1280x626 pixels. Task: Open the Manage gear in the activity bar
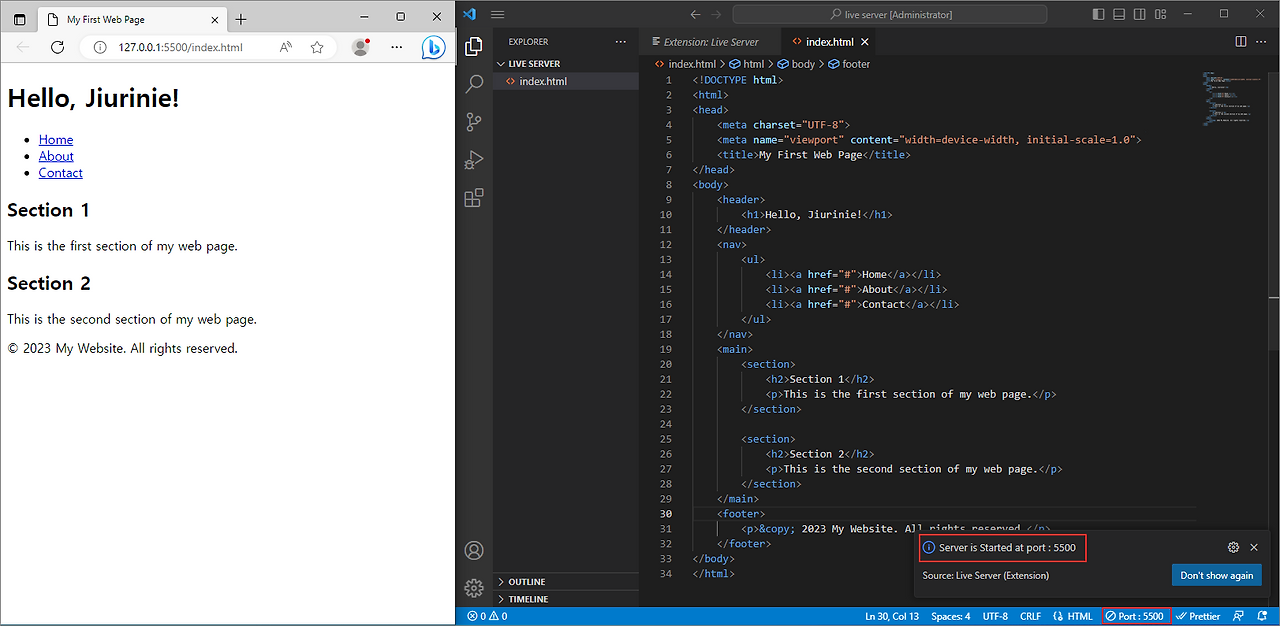coord(474,588)
